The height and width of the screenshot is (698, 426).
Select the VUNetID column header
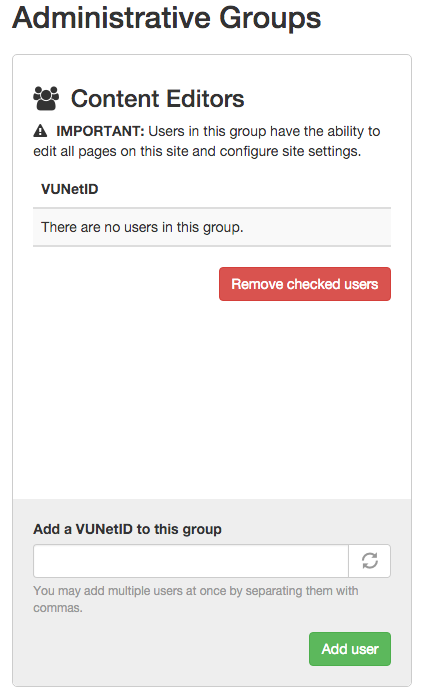coord(69,189)
